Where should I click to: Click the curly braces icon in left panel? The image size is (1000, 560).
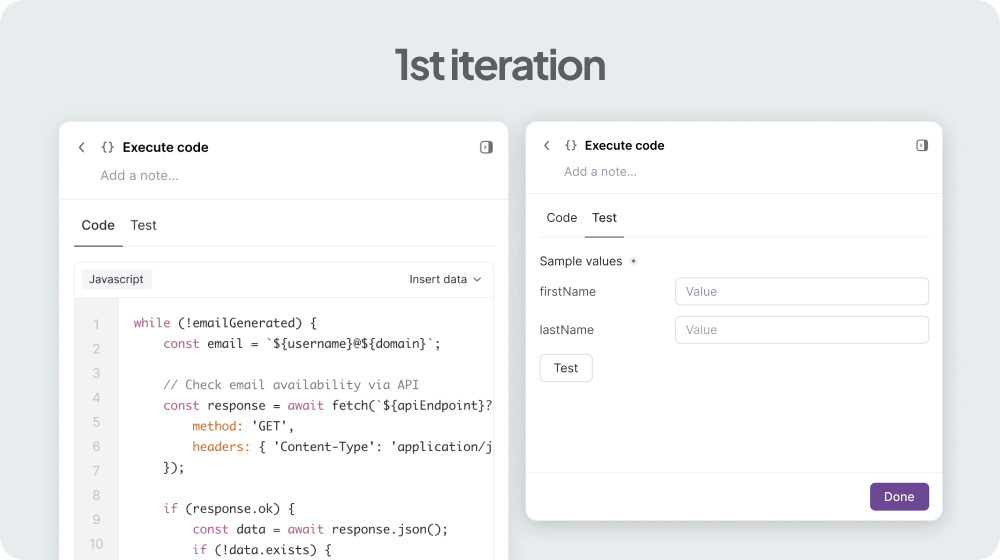pyautogui.click(x=107, y=147)
